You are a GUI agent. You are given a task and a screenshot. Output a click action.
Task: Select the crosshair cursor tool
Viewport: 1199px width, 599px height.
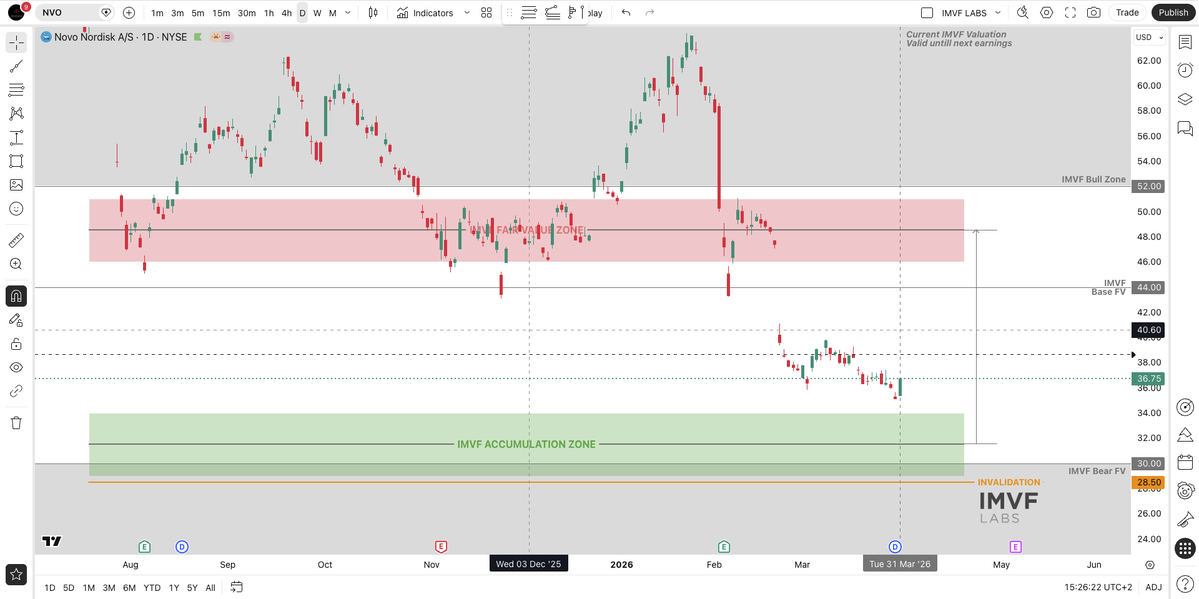16,43
